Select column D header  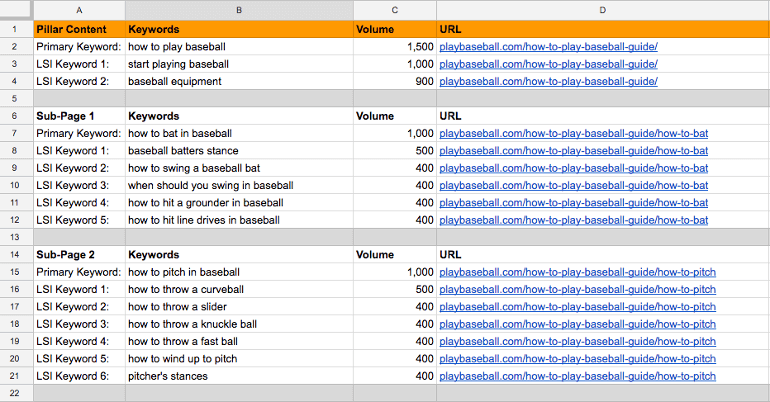[603, 10]
